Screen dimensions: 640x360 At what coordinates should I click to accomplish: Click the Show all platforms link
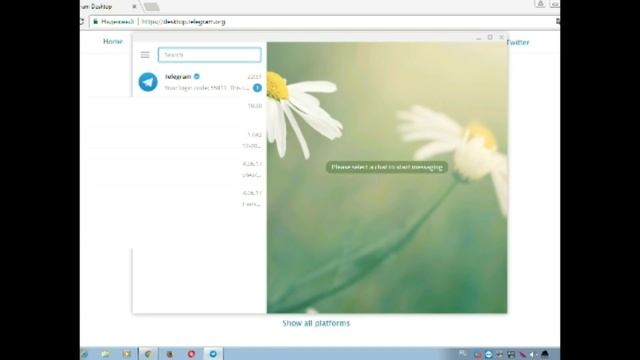(x=316, y=323)
